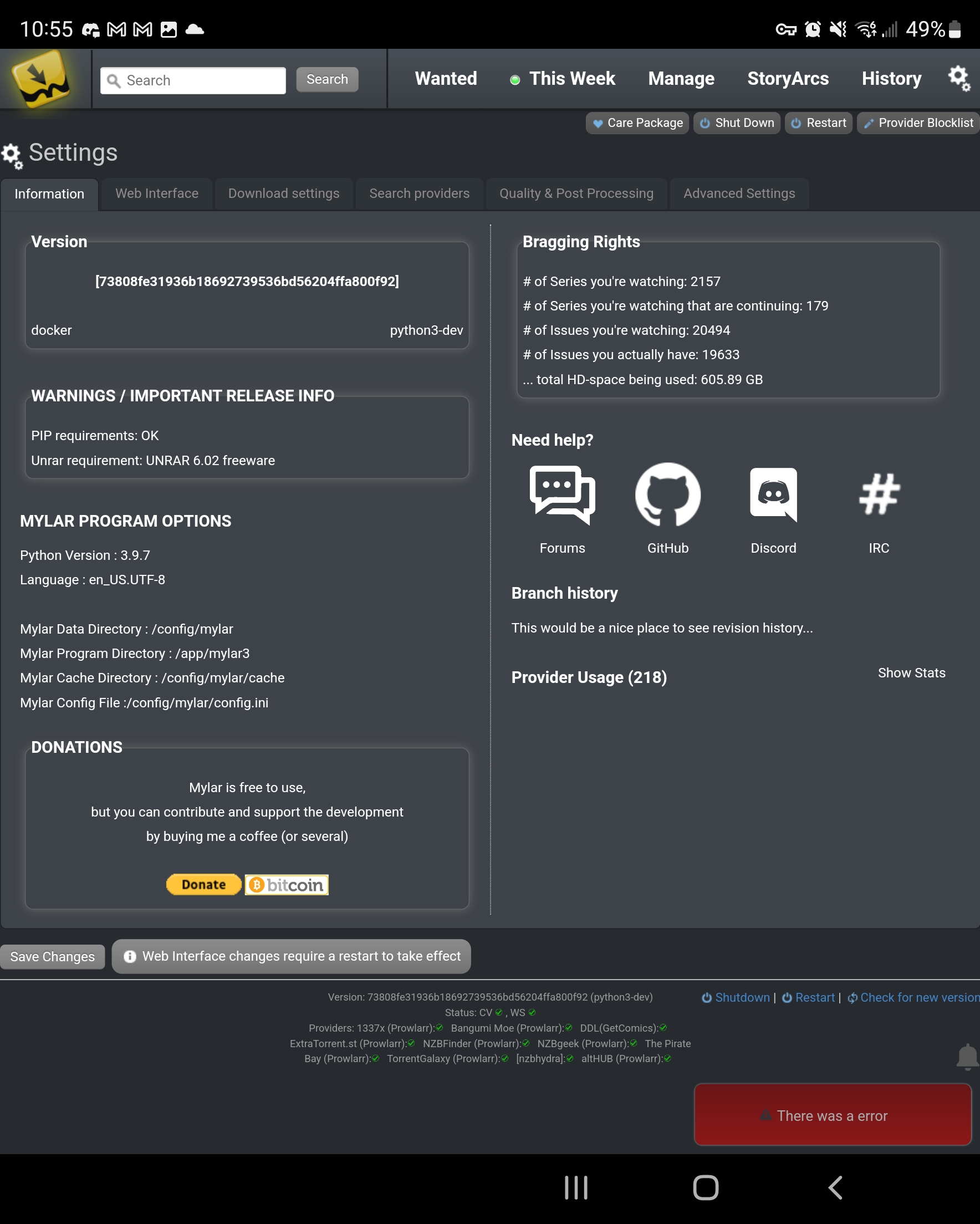The image size is (980, 1224).
Task: Switch to Web Interface tab
Action: (x=157, y=193)
